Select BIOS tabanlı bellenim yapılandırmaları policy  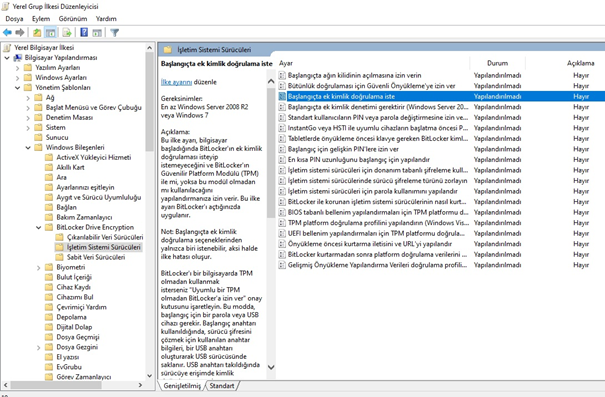tap(378, 212)
